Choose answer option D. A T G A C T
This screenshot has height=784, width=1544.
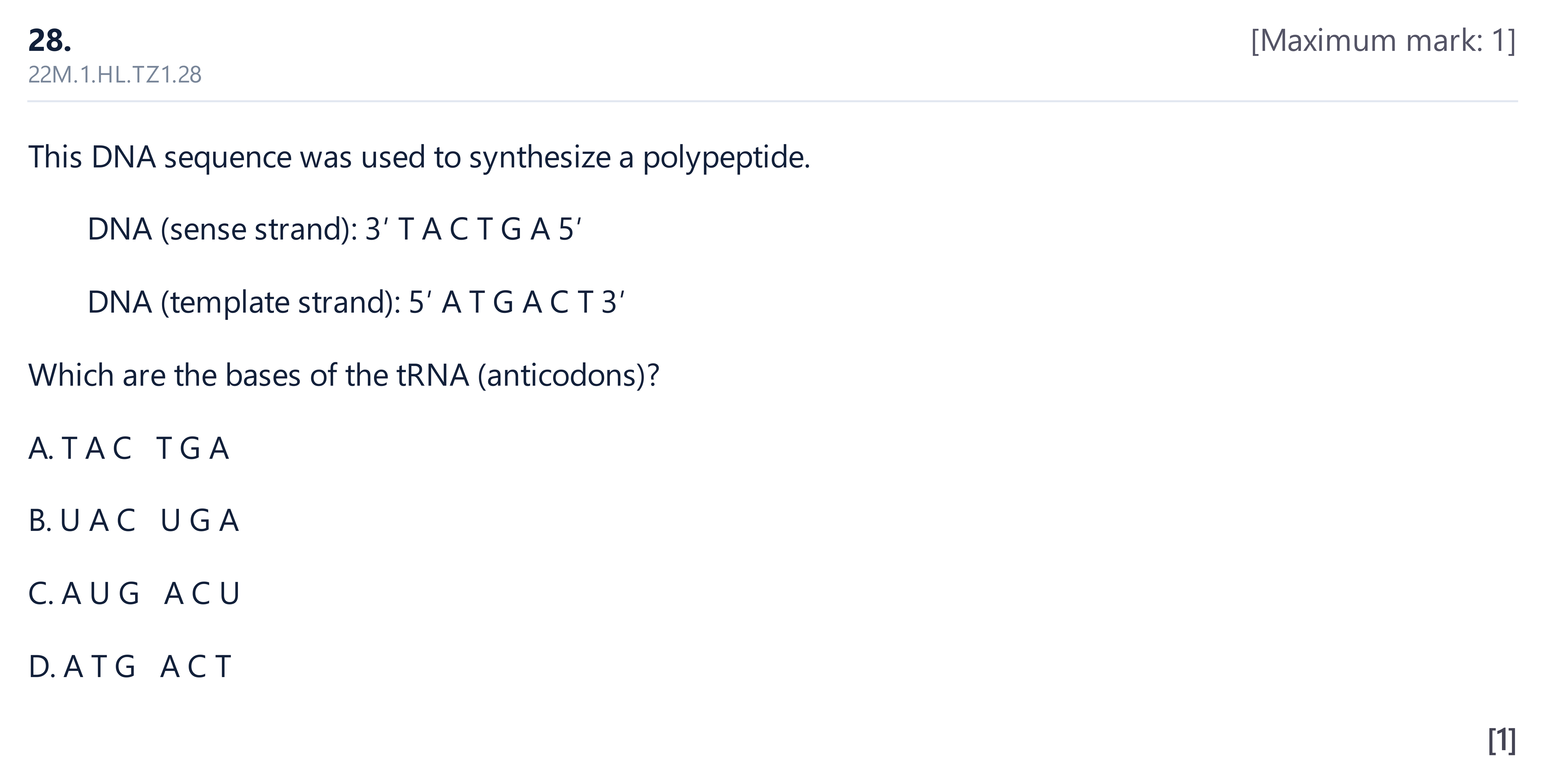[x=129, y=666]
